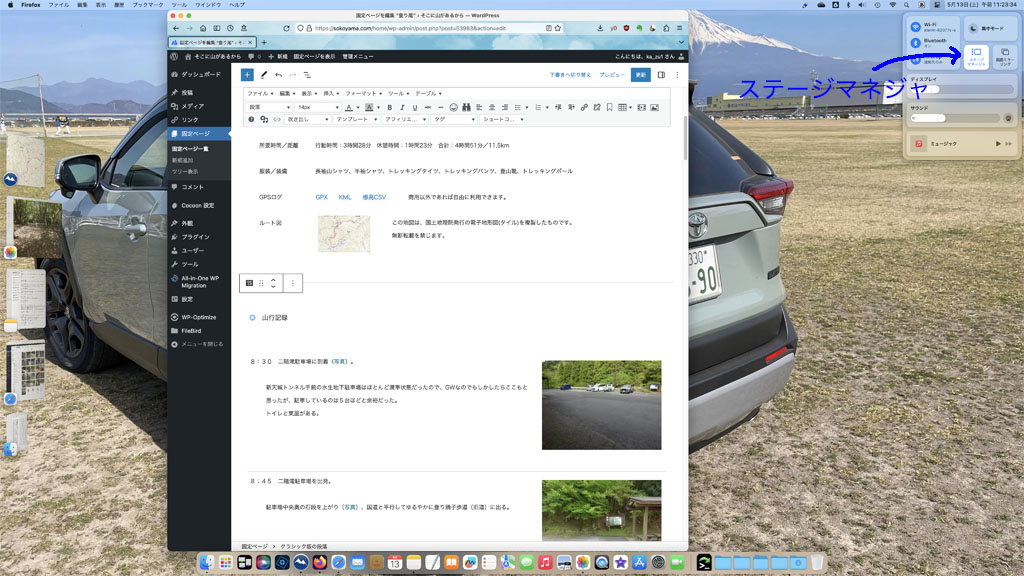1024x576 pixels.
Task: Click the insert link chain icon
Action: pos(584,107)
